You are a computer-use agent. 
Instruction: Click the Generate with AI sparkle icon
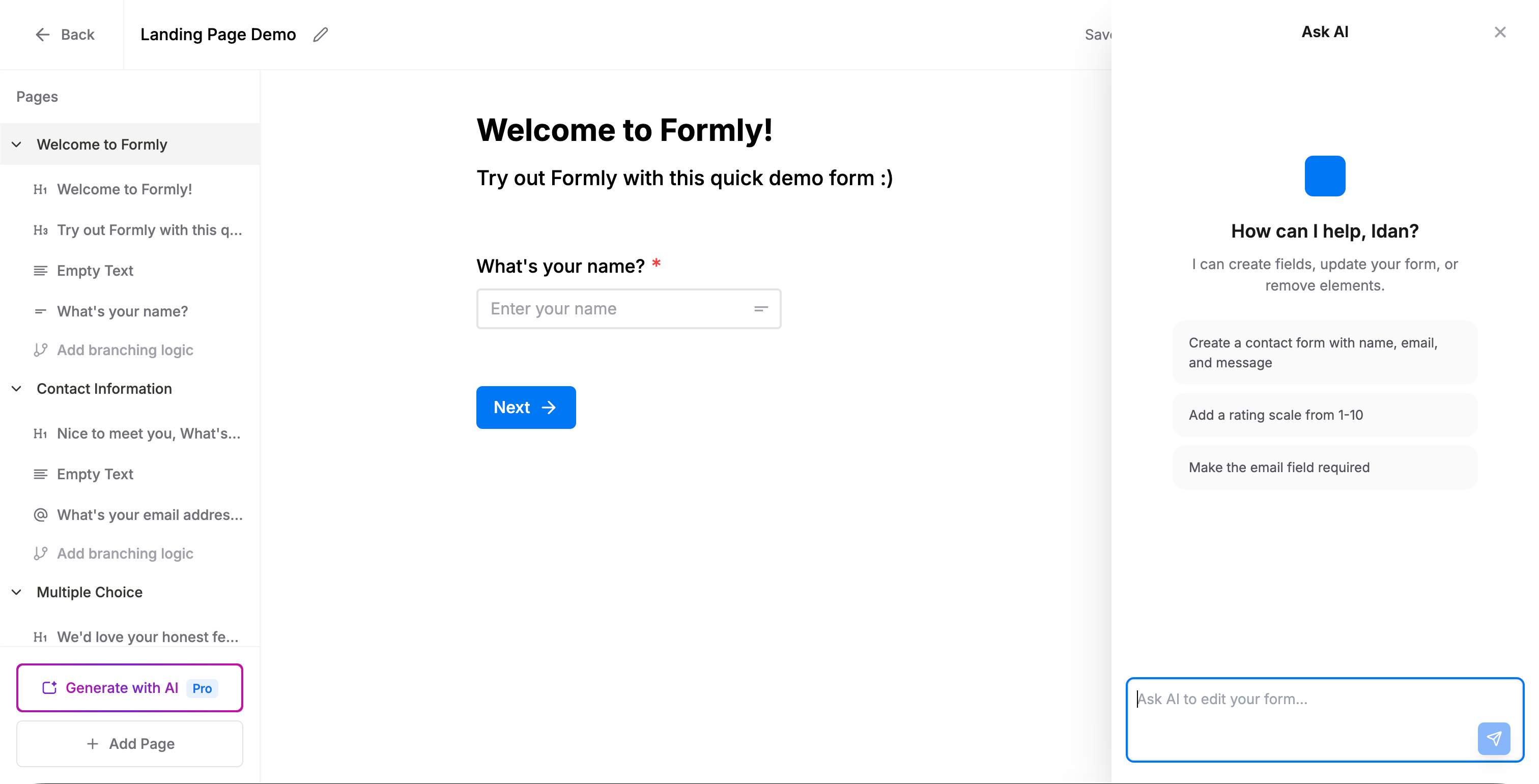(x=49, y=688)
